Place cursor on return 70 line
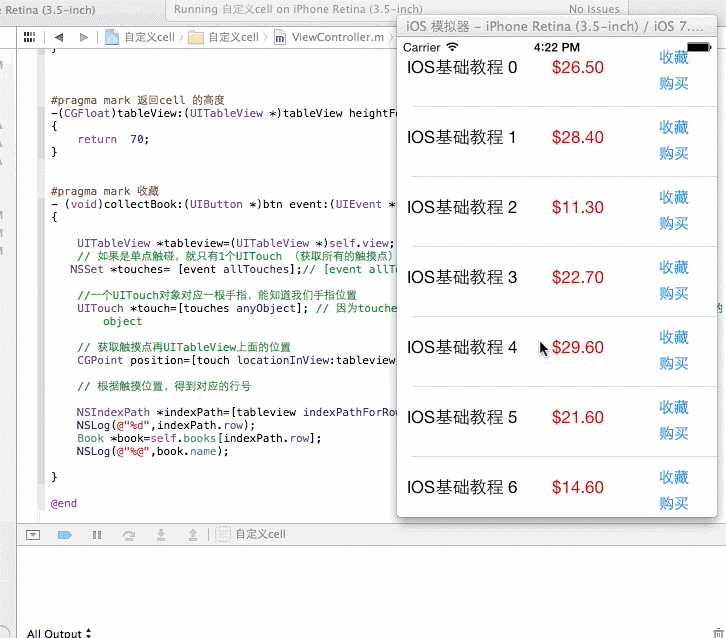This screenshot has width=726, height=638. click(x=113, y=139)
